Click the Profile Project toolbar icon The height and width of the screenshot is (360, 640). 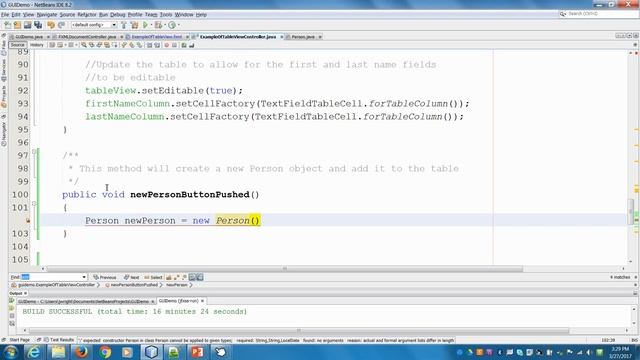tap(172, 25)
